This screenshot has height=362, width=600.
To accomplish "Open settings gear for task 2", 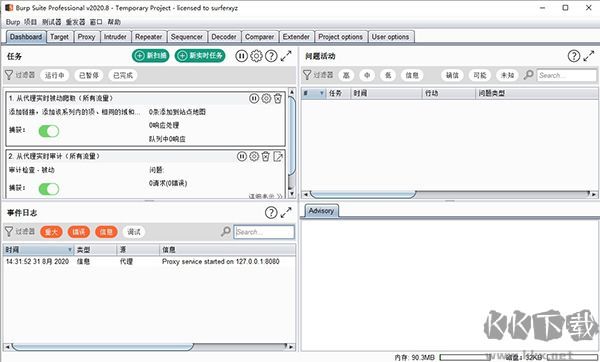I will tap(254, 156).
